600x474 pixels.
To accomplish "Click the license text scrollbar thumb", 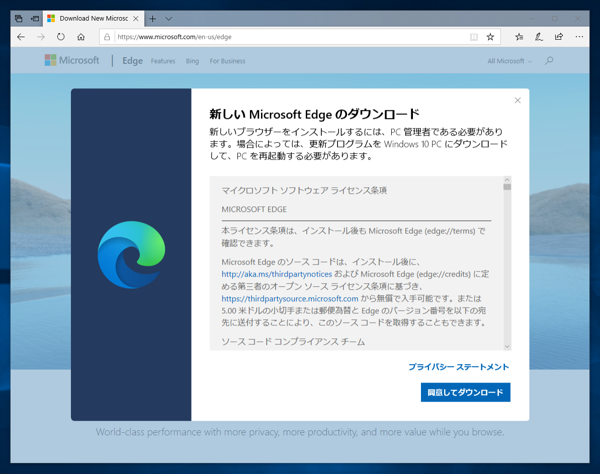I will click(x=507, y=187).
